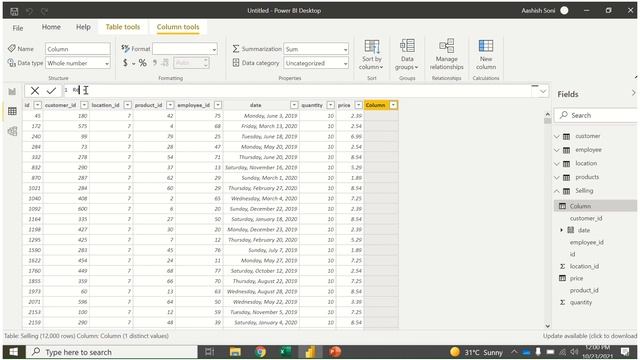
Task: Switch to Data view icon
Action: pos(12,111)
